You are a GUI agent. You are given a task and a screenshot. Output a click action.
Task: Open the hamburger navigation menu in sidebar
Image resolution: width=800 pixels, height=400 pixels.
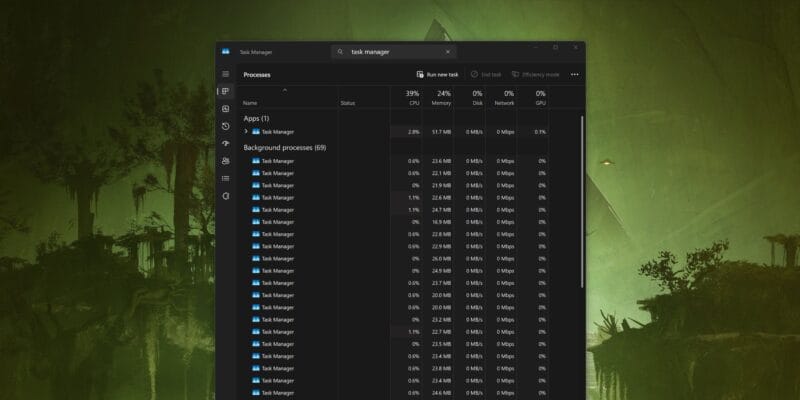click(226, 74)
